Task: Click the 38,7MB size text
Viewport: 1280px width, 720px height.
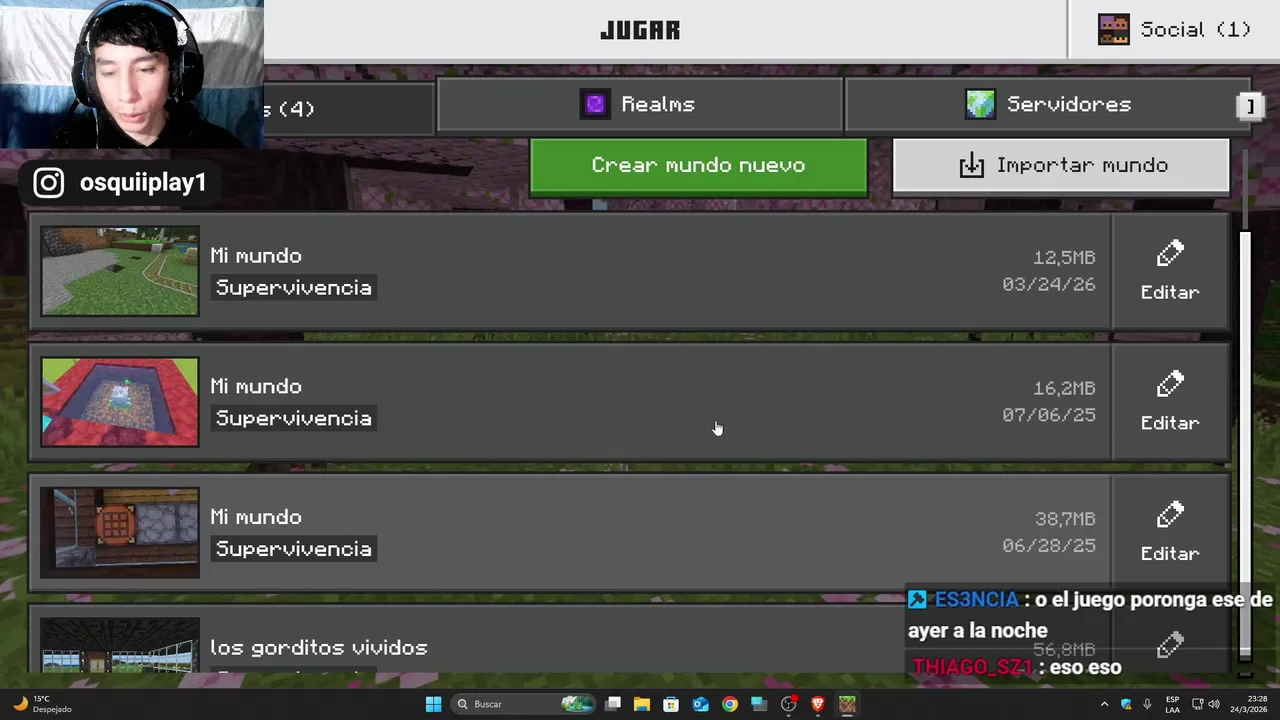Action: (1065, 519)
